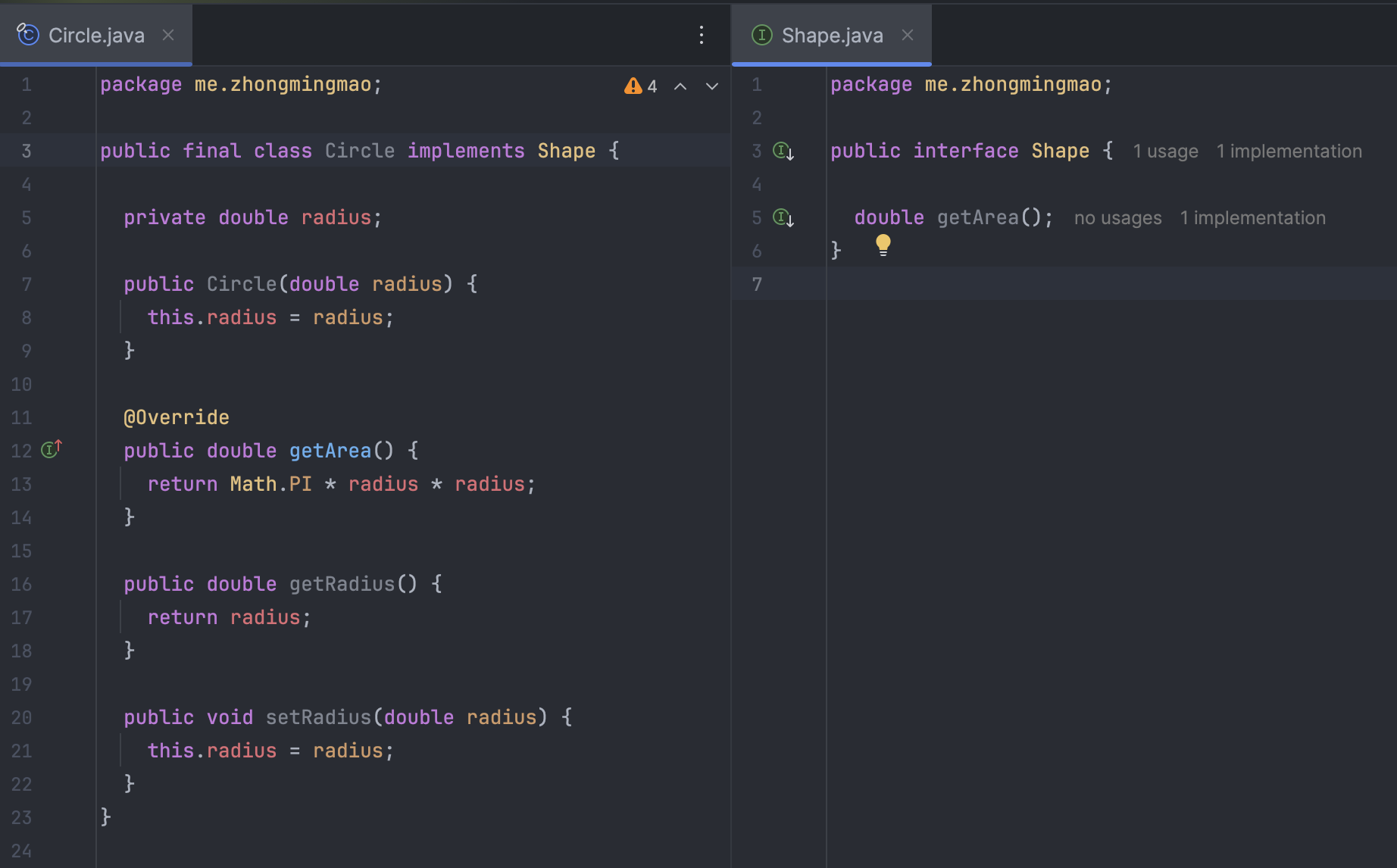This screenshot has width=1397, height=868.
Task: Click 'no usages' hint beside getArea
Action: coord(1117,218)
